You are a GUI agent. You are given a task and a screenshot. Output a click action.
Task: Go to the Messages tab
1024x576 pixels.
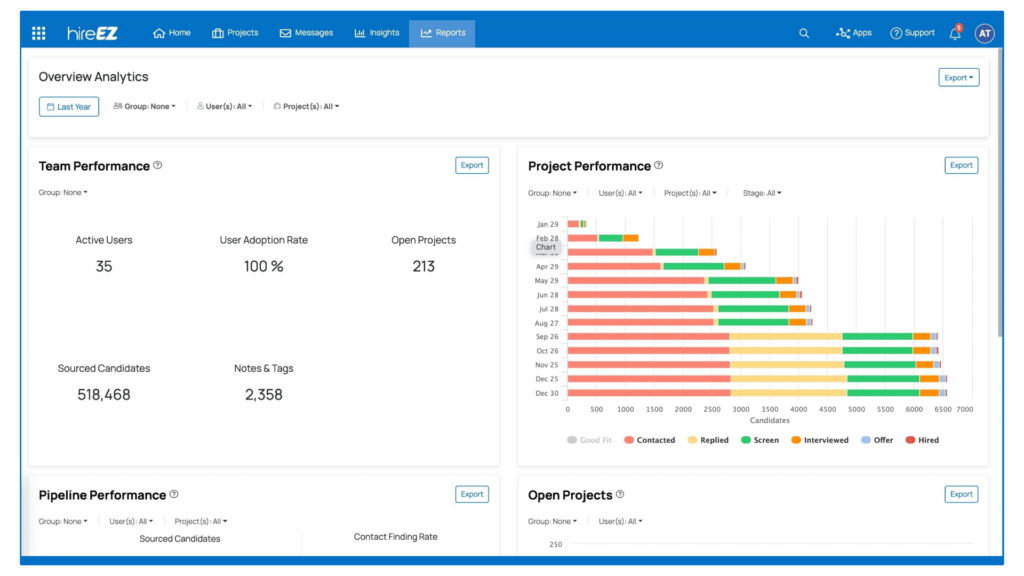[x=306, y=33]
